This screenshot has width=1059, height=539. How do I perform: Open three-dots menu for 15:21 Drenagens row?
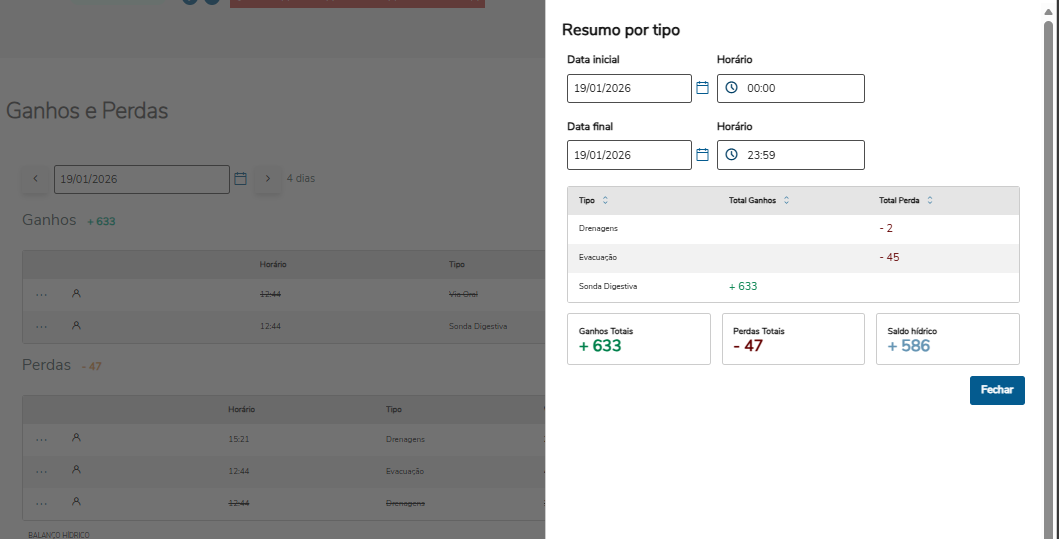41,439
